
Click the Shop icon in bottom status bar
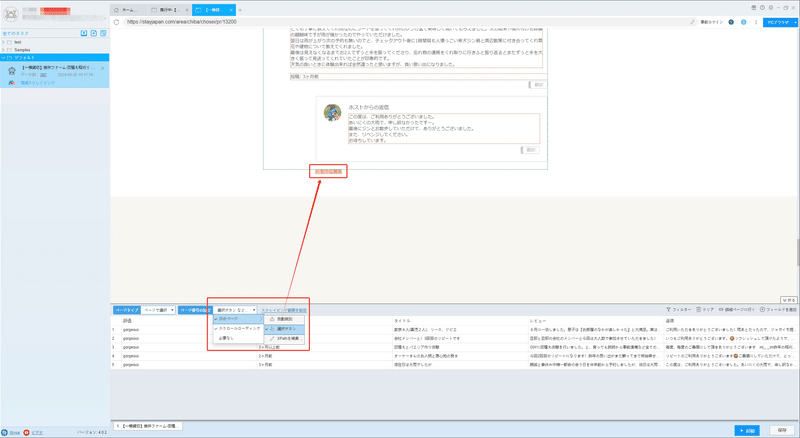[x=5, y=432]
